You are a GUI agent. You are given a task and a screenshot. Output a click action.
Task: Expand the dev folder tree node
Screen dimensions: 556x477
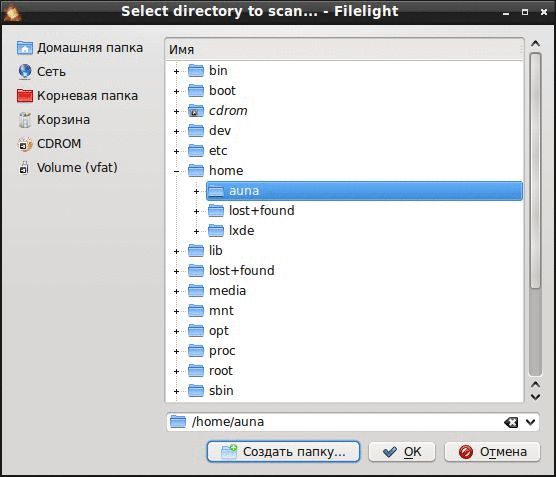coord(176,132)
